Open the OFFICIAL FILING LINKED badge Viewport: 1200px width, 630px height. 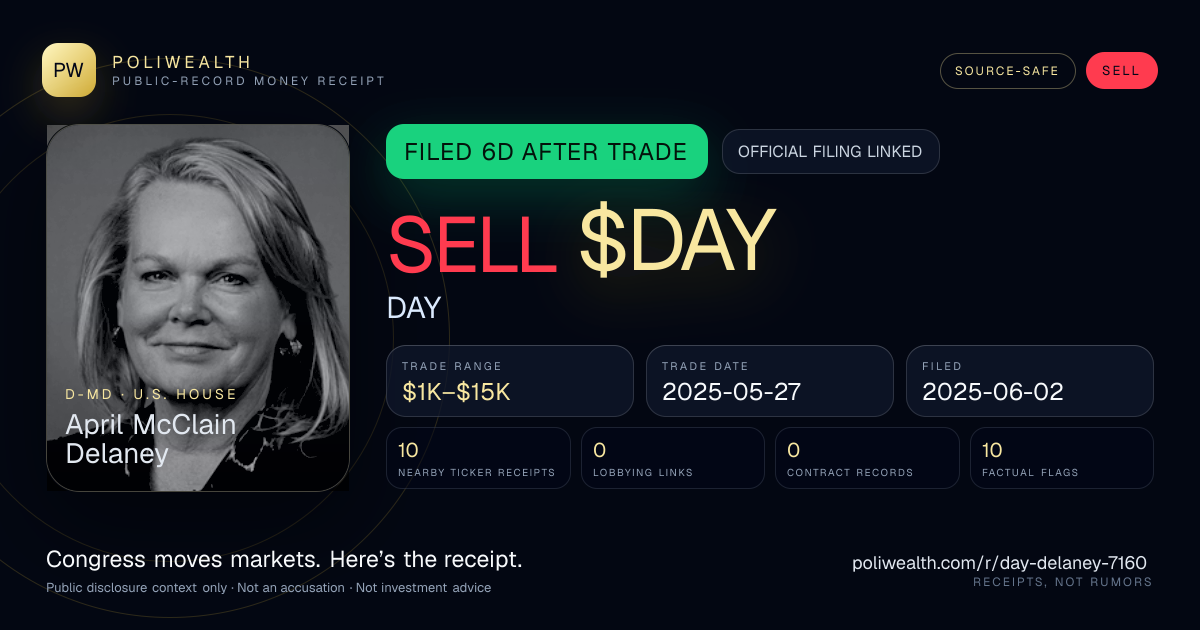(x=830, y=152)
